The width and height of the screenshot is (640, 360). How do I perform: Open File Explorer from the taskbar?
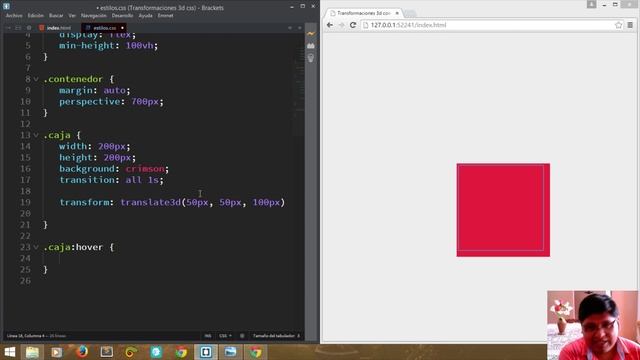[32, 352]
